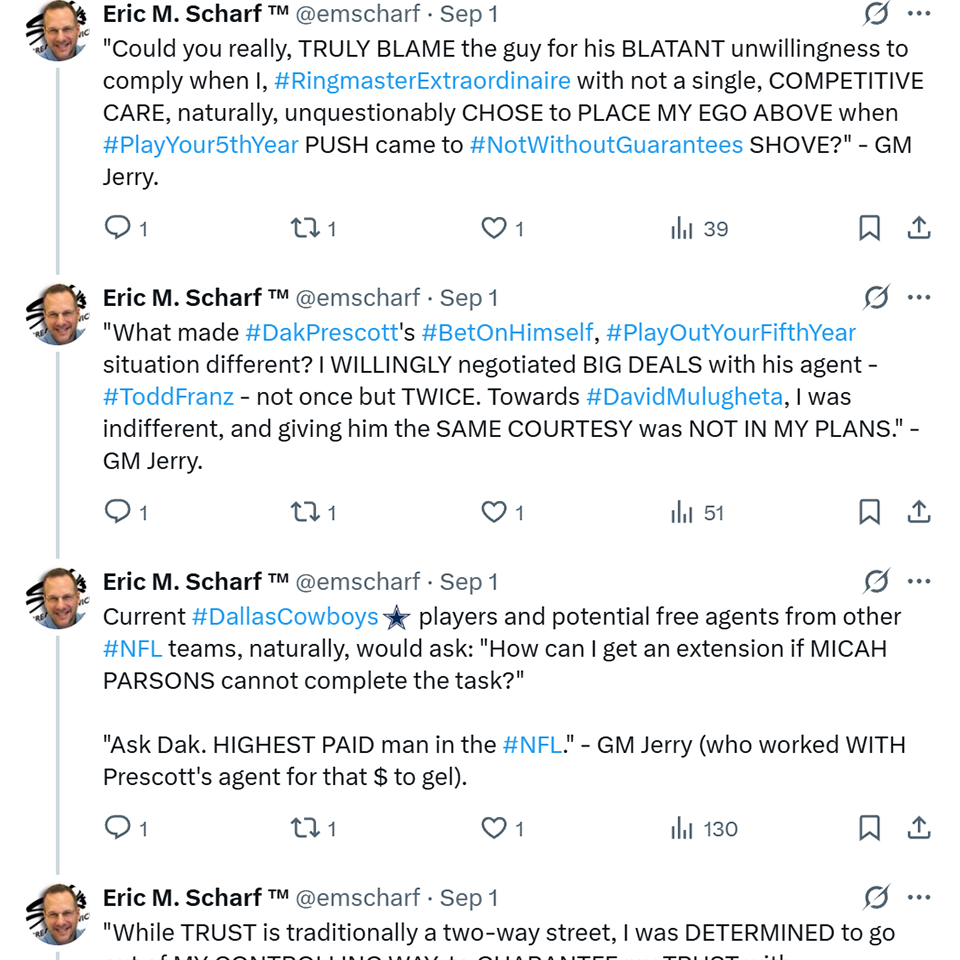Viewport: 960px width, 960px height.
Task: Bookmark the tweet mentioning #DakPrescott
Action: [x=869, y=512]
